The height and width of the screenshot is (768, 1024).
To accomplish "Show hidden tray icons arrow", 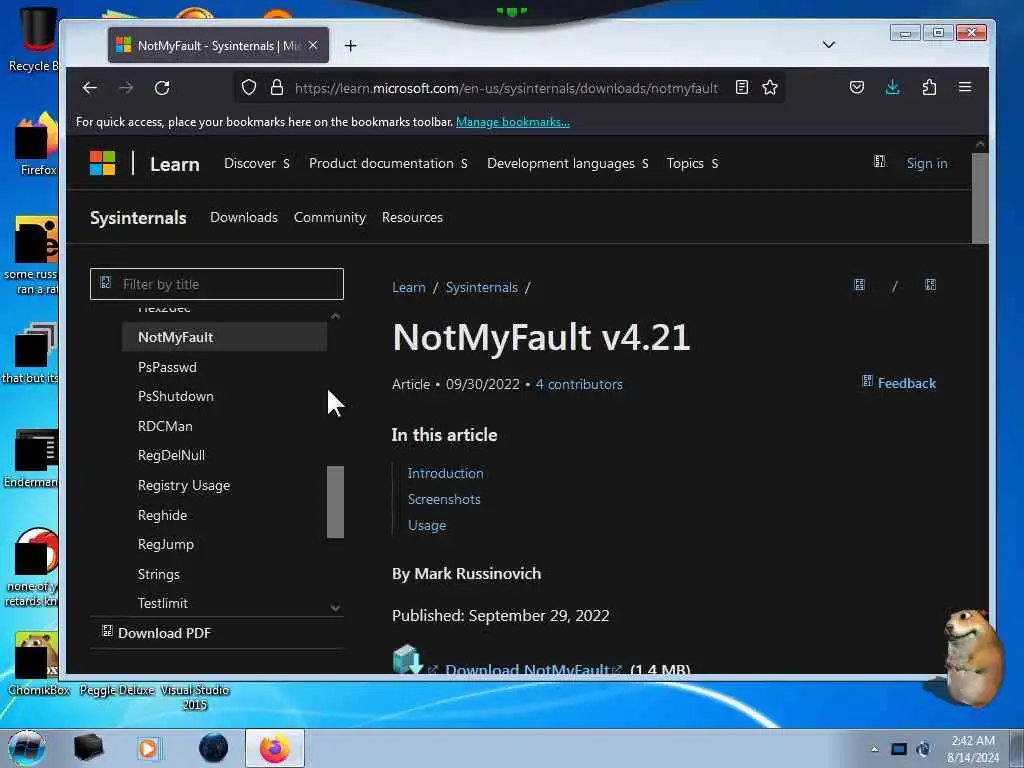I will [x=874, y=749].
